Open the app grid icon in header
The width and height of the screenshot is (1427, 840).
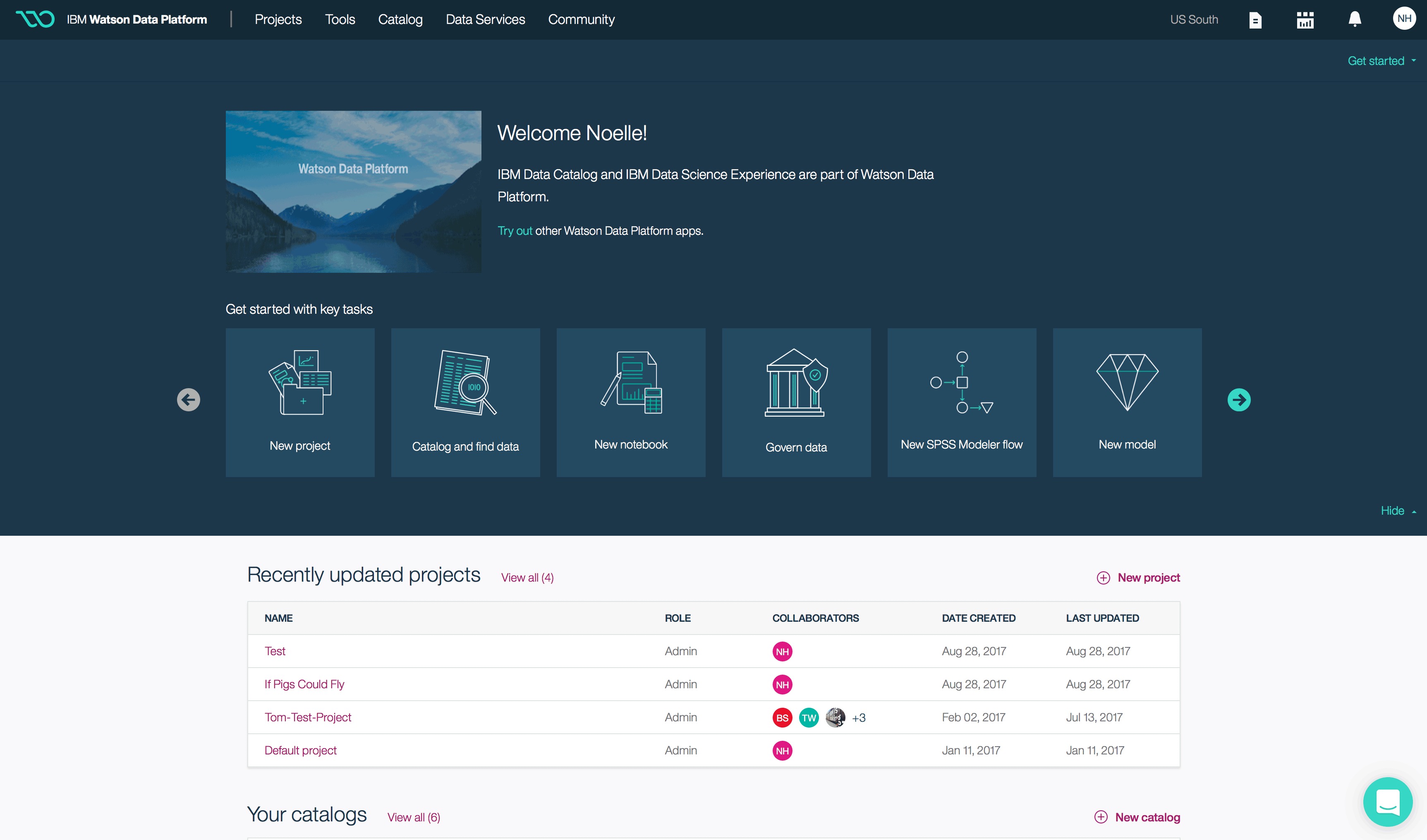(x=1305, y=20)
